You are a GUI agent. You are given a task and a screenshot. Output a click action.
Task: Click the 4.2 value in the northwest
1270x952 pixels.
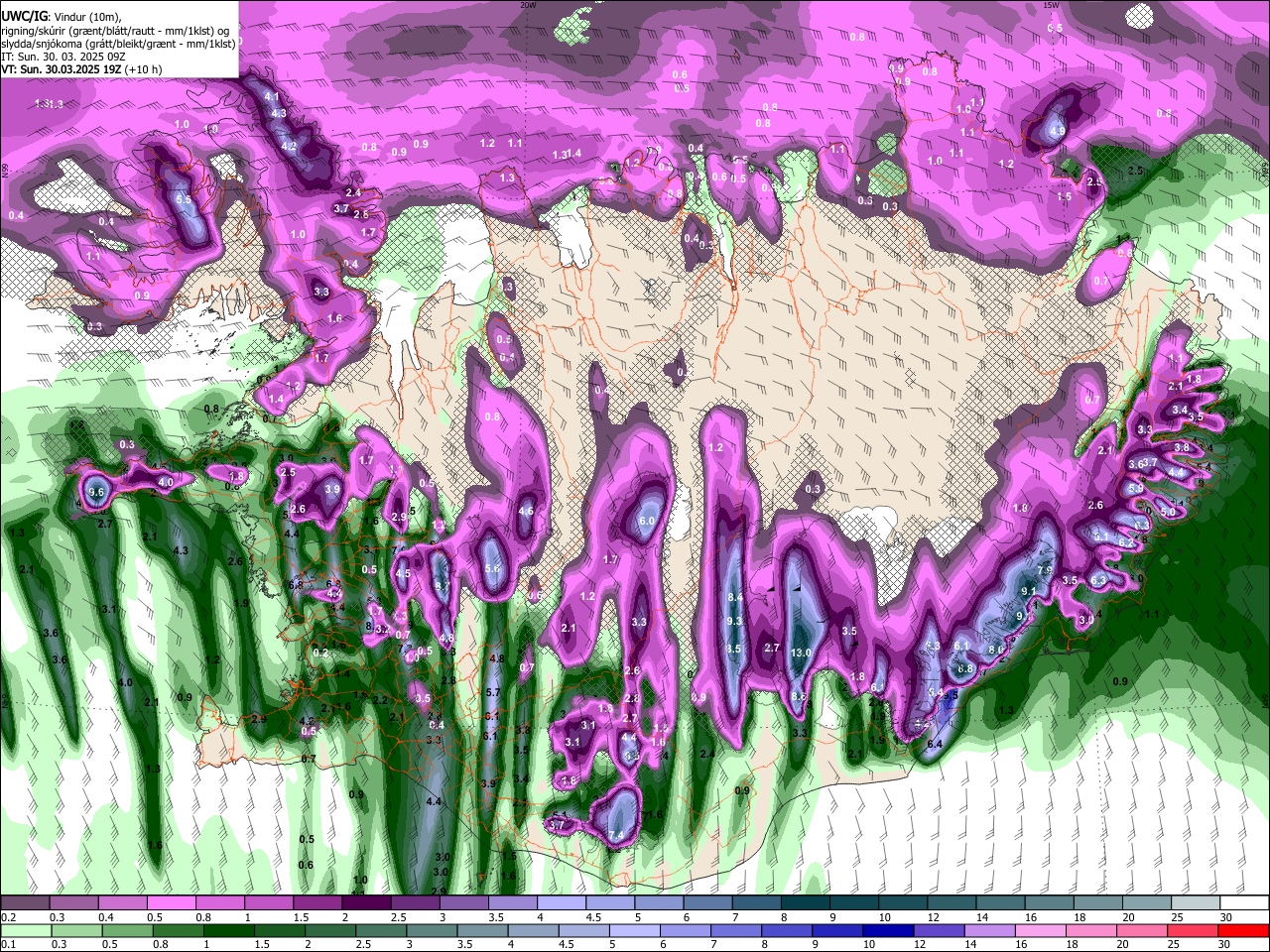point(289,146)
